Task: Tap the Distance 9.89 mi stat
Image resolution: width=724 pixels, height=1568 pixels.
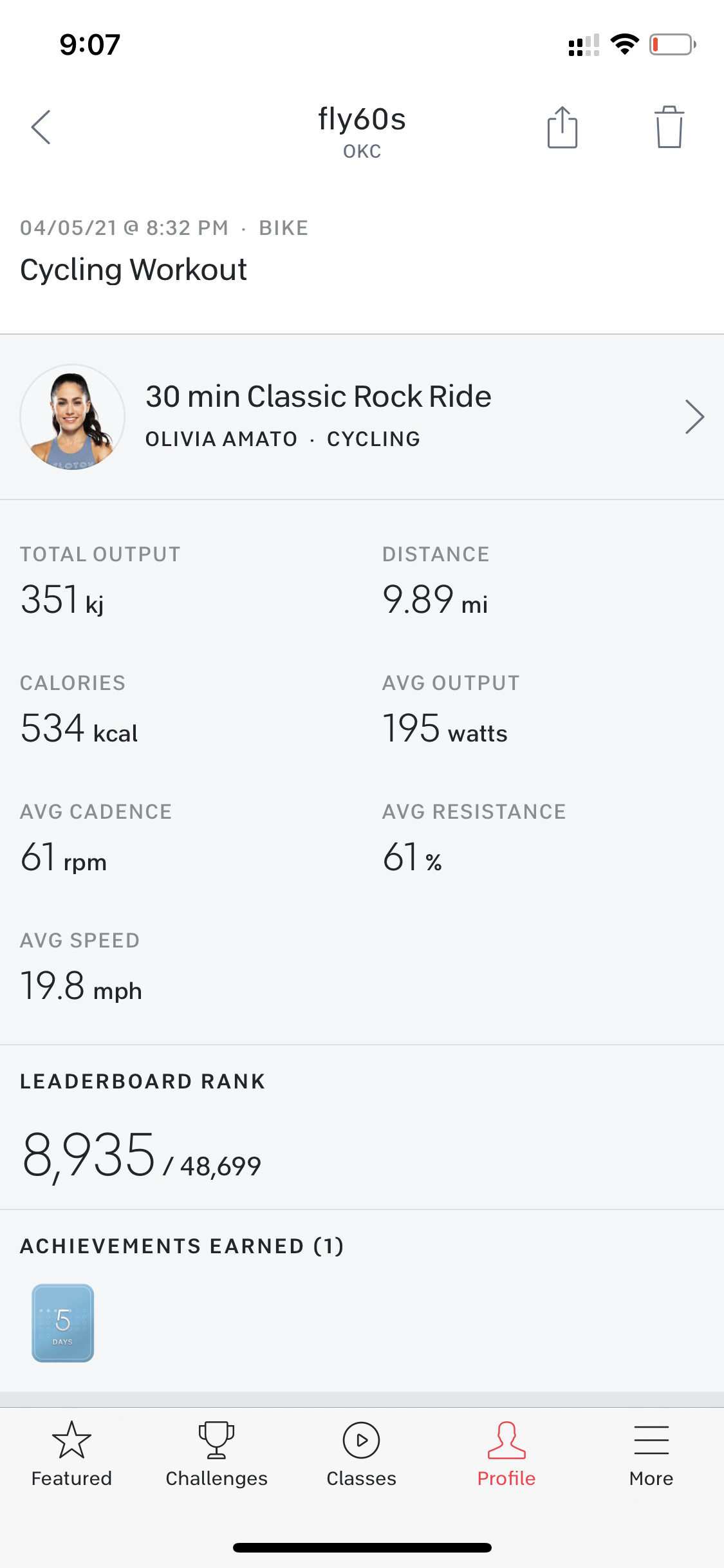Action: tap(434, 599)
